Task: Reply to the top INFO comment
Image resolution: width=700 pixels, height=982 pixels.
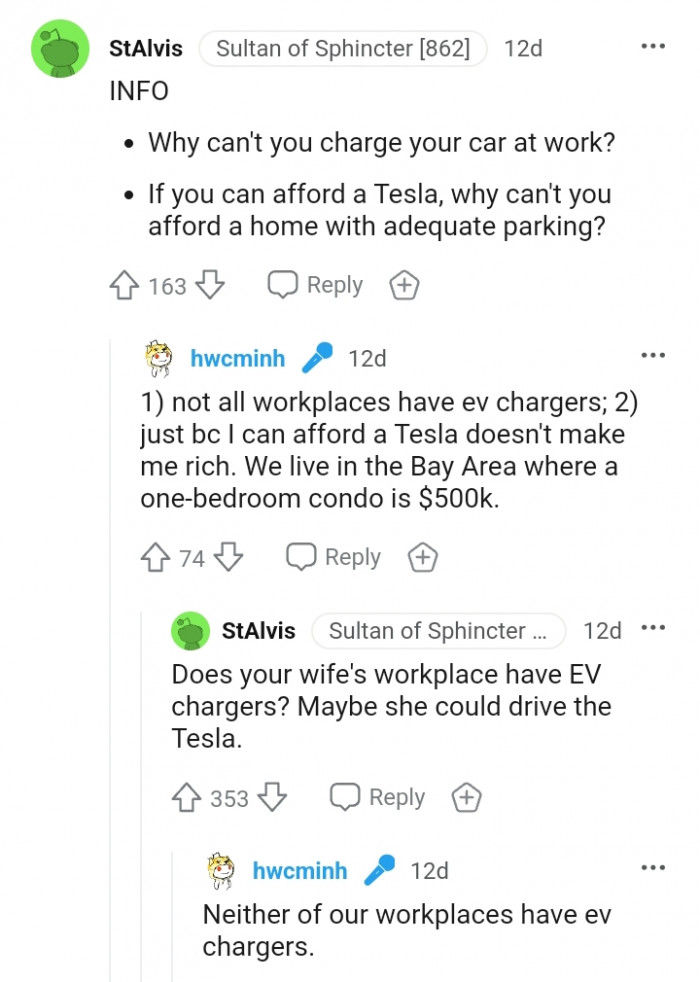Action: click(315, 286)
